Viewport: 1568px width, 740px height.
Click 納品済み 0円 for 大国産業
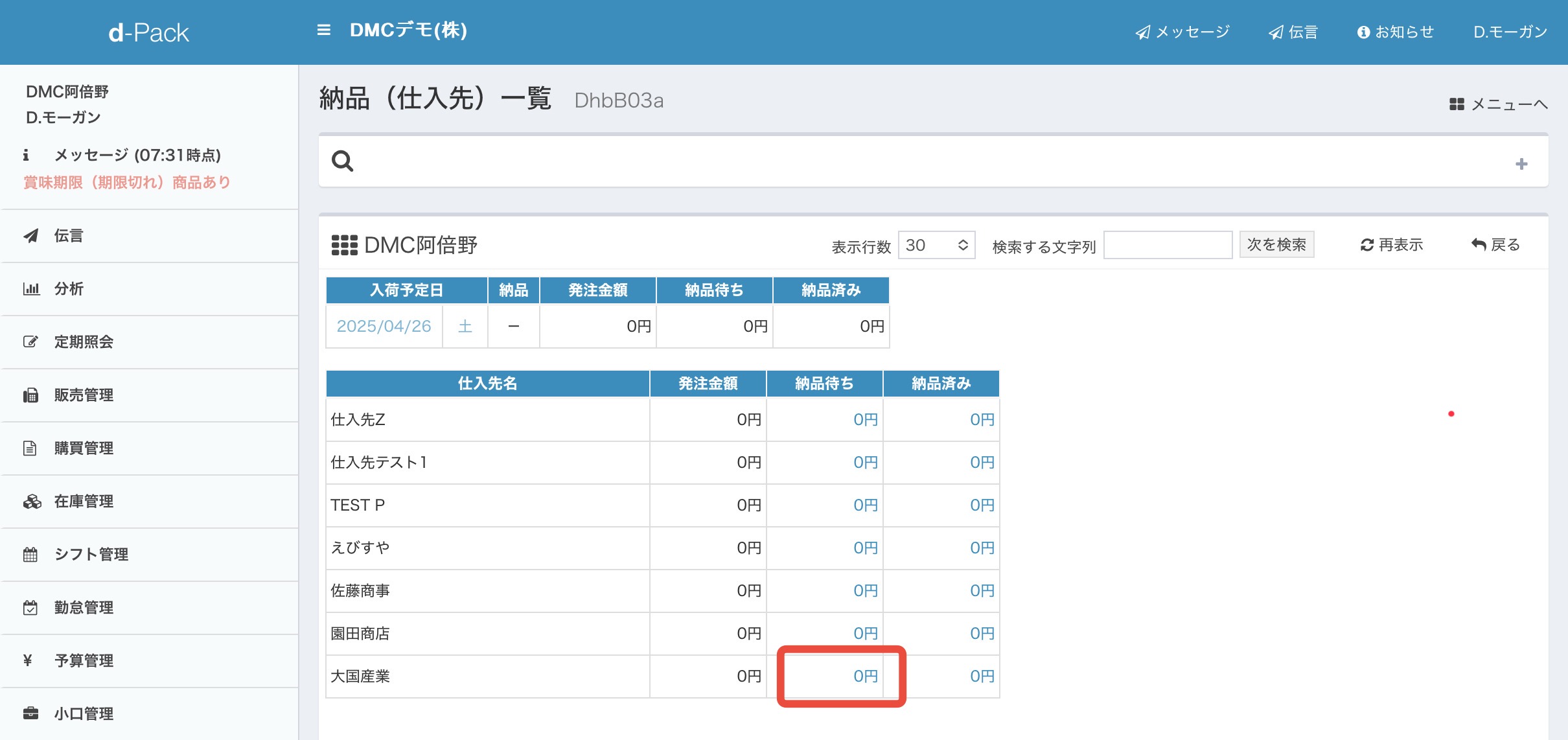click(x=982, y=676)
